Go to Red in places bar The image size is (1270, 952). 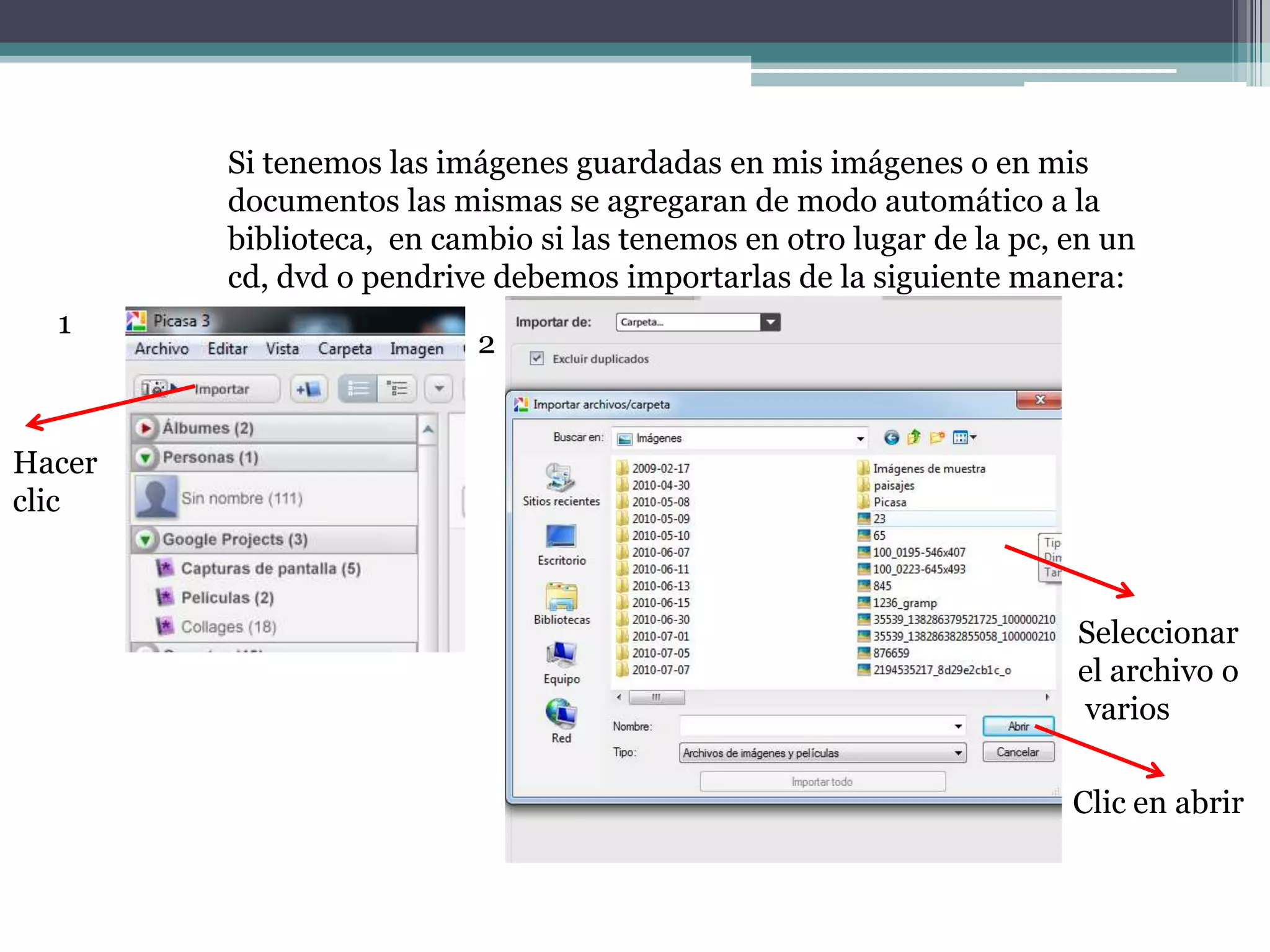tap(561, 721)
